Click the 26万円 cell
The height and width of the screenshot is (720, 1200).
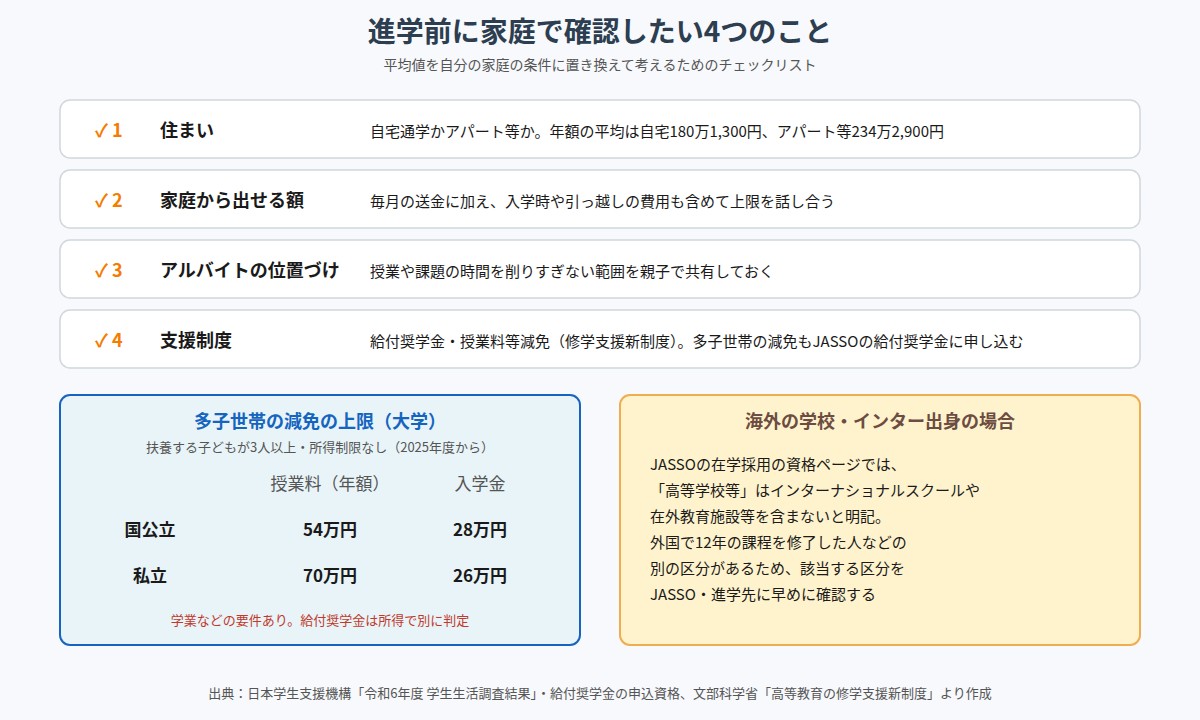(480, 576)
